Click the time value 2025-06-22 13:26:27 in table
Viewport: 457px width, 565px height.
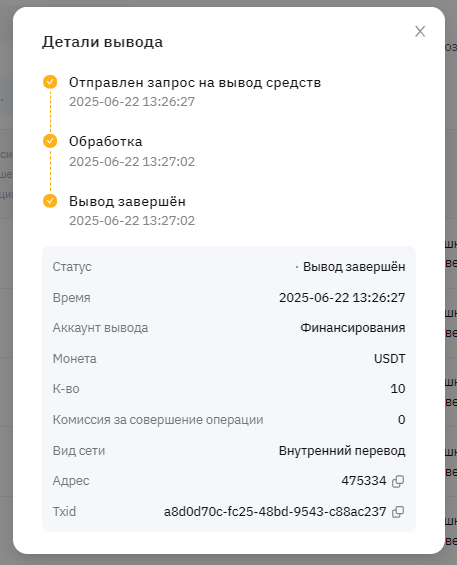pos(342,298)
